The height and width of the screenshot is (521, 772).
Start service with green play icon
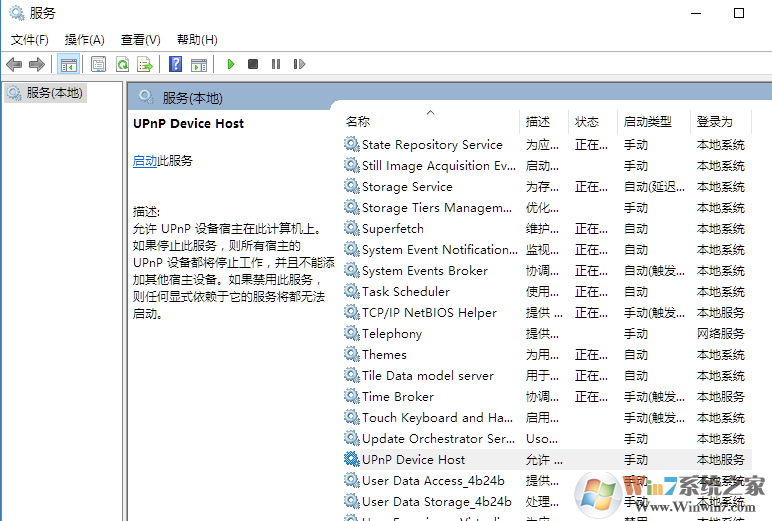[x=230, y=64]
